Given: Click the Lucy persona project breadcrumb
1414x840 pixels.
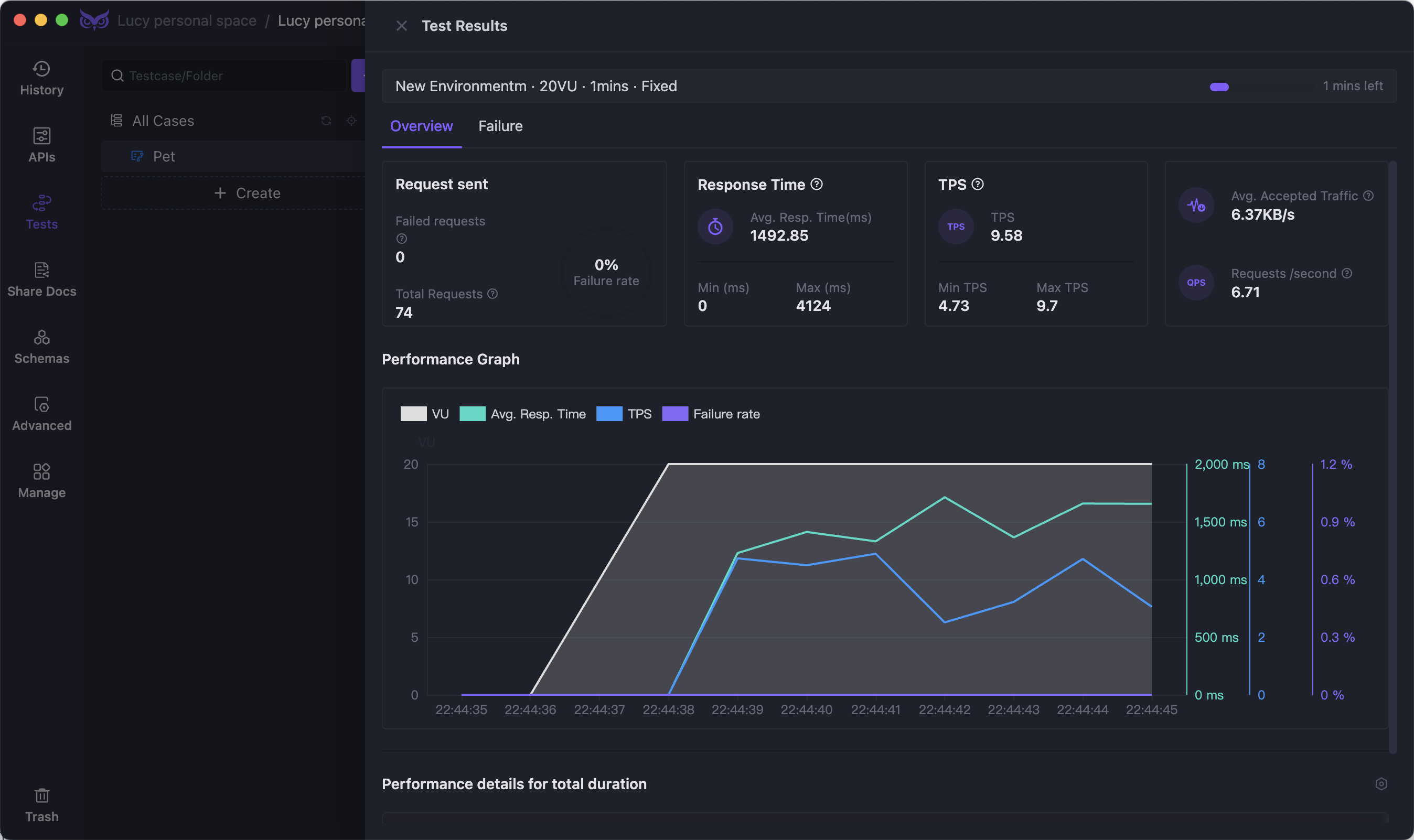Looking at the screenshot, I should [x=322, y=20].
